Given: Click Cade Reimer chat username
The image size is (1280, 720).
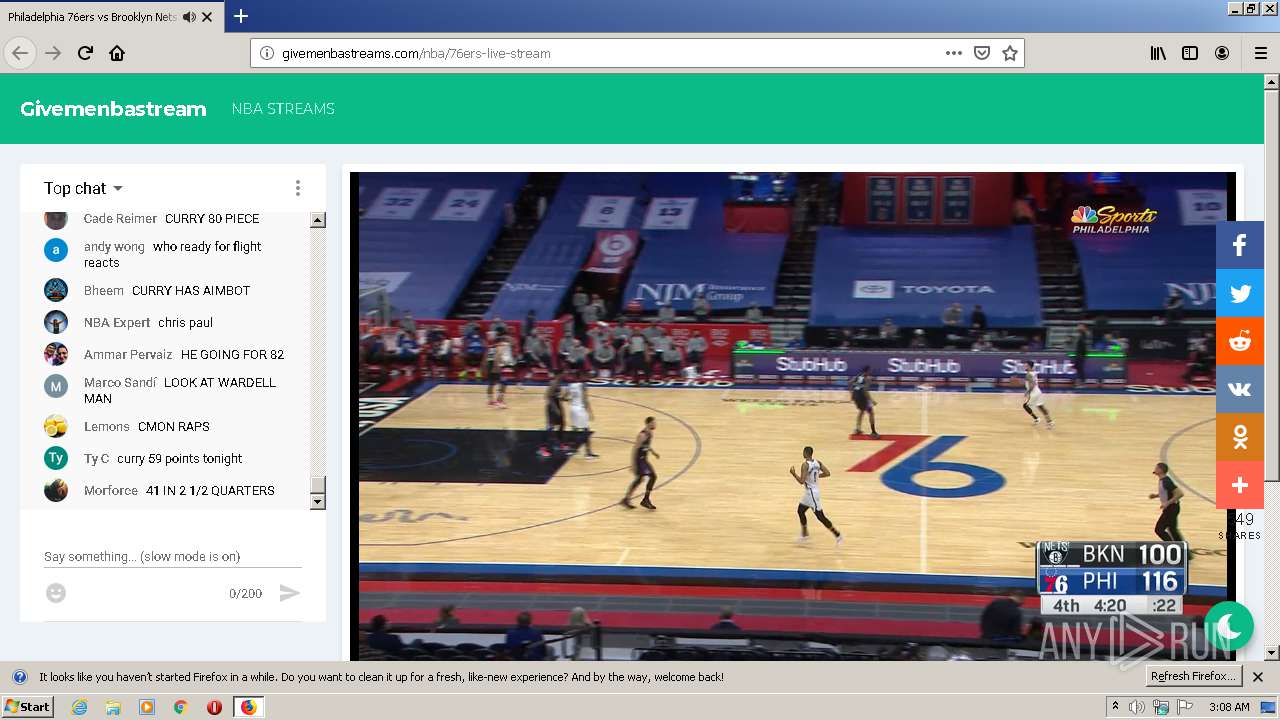Looking at the screenshot, I should click(x=120, y=219).
